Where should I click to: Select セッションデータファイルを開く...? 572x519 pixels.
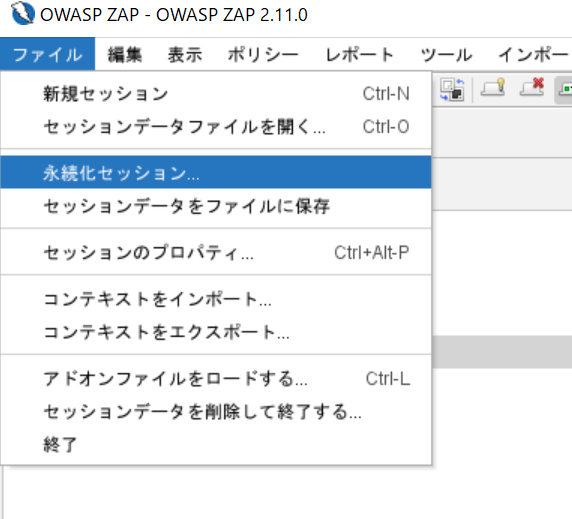tap(216, 127)
